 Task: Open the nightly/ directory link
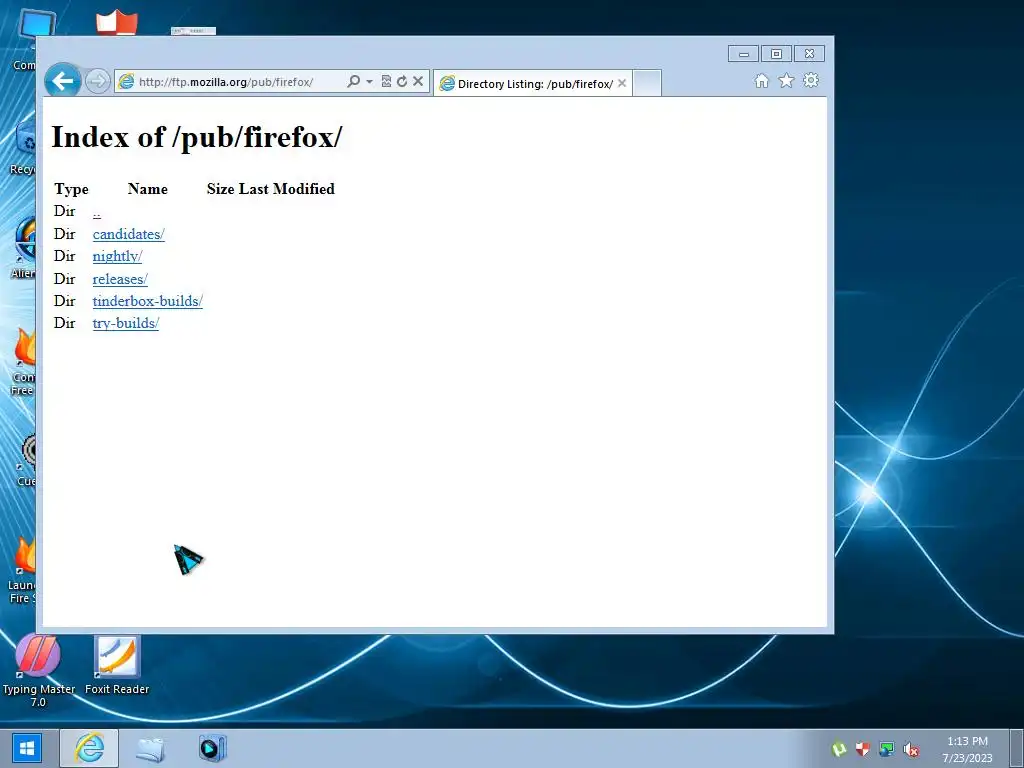[118, 257]
